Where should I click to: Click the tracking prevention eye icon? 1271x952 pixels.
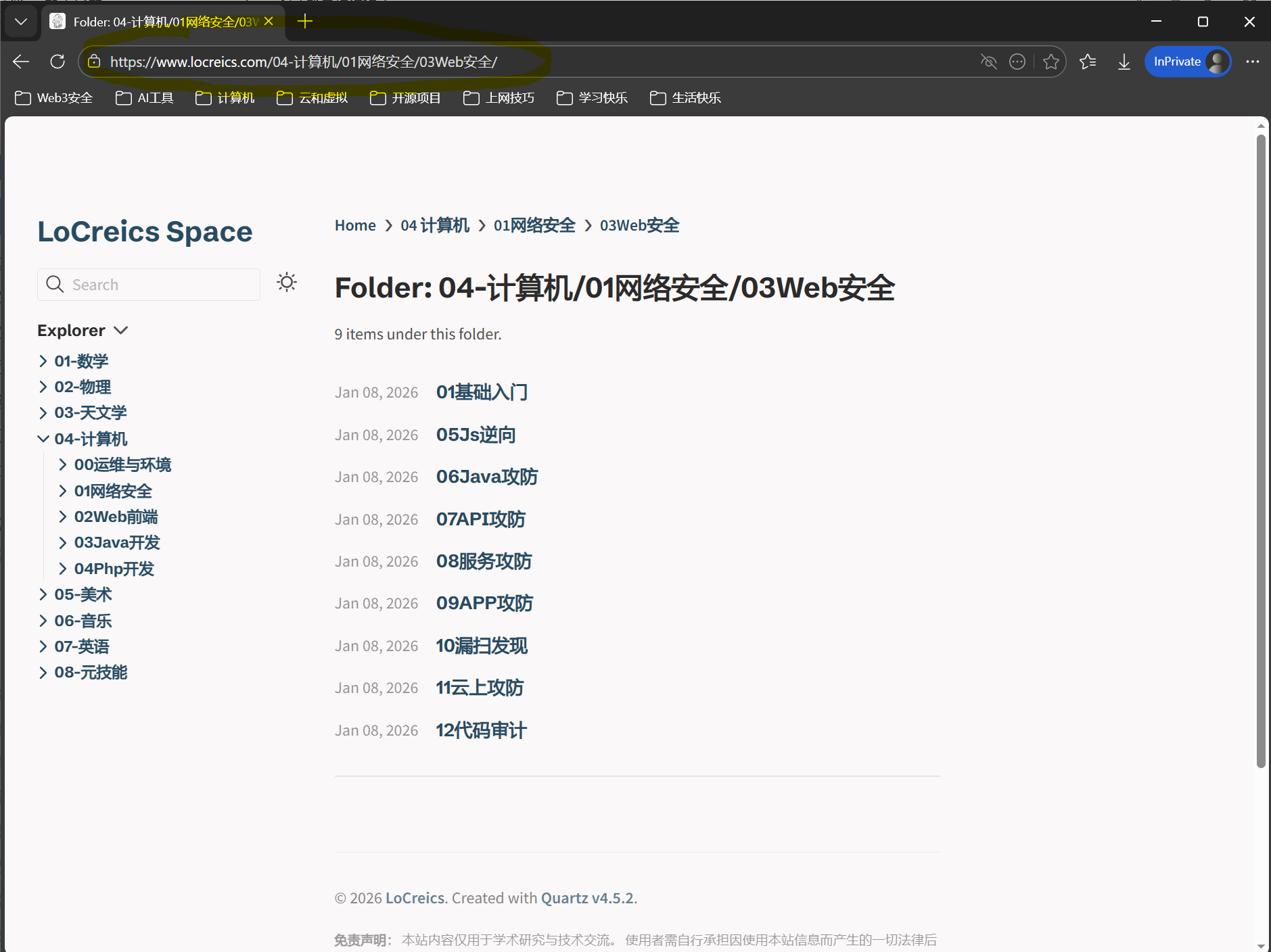[988, 62]
